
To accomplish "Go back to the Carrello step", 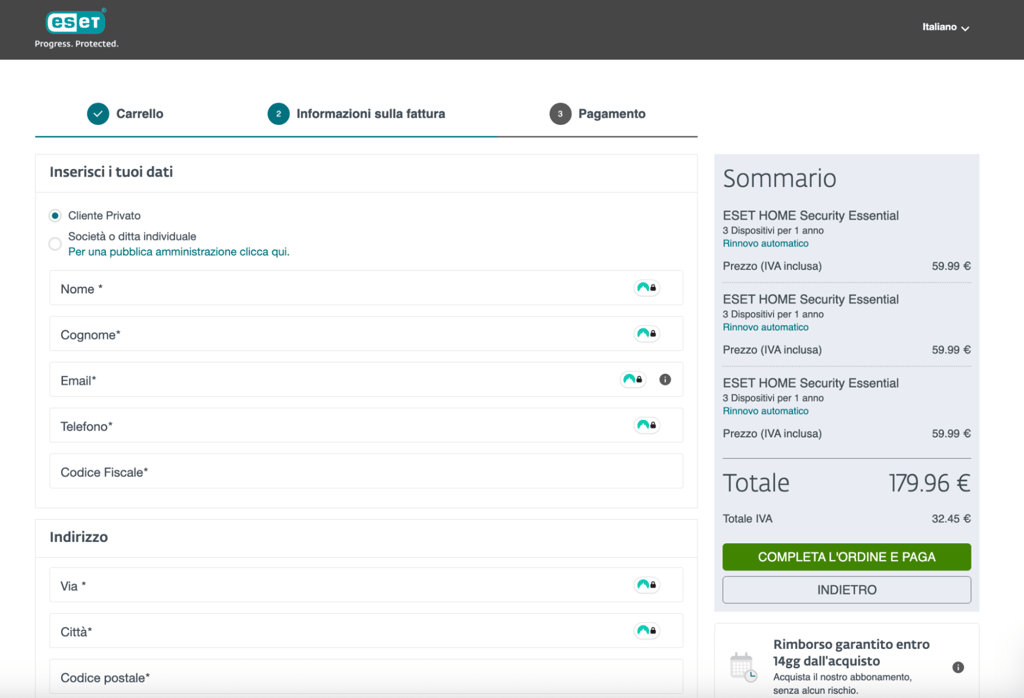I will pyautogui.click(x=140, y=114).
